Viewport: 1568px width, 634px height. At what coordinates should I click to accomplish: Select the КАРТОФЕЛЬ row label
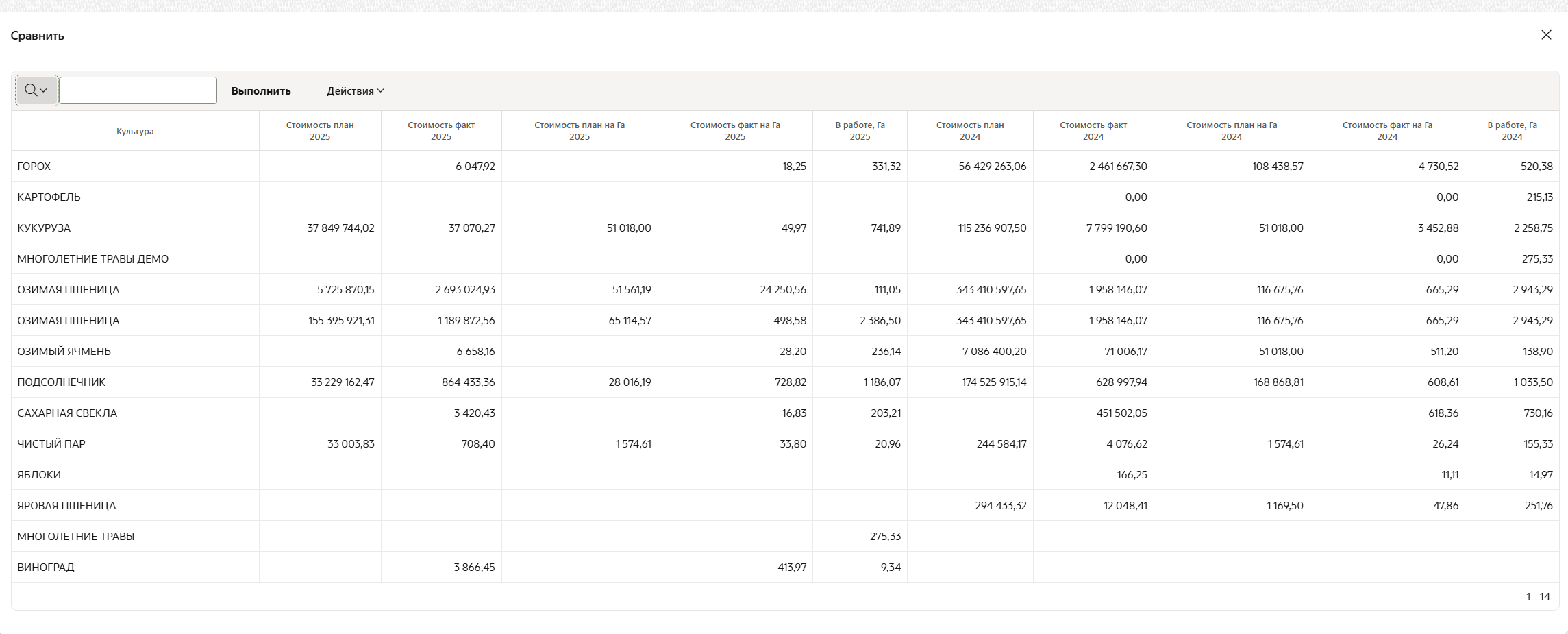click(x=49, y=197)
